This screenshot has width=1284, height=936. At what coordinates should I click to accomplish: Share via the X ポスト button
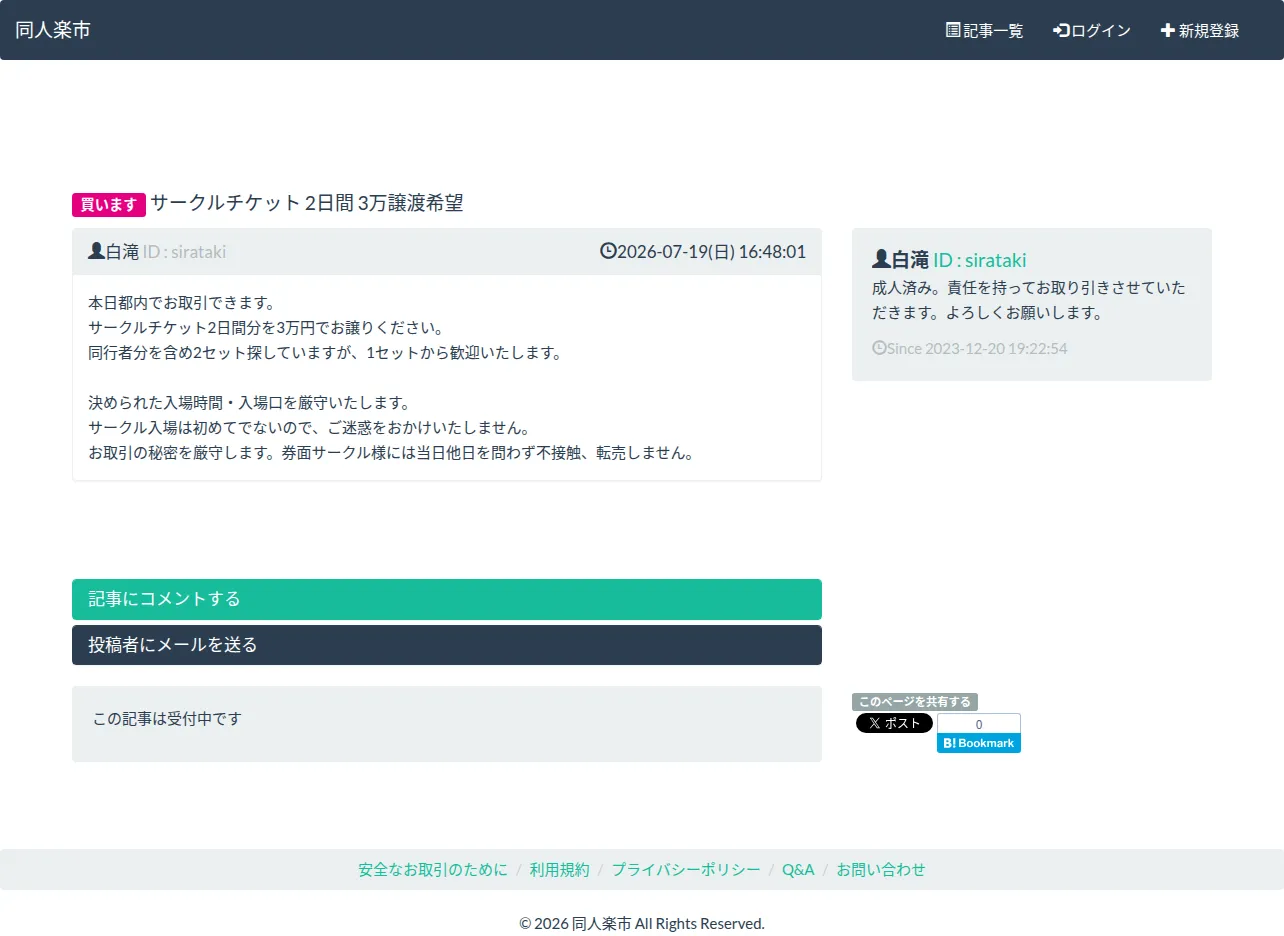point(894,723)
